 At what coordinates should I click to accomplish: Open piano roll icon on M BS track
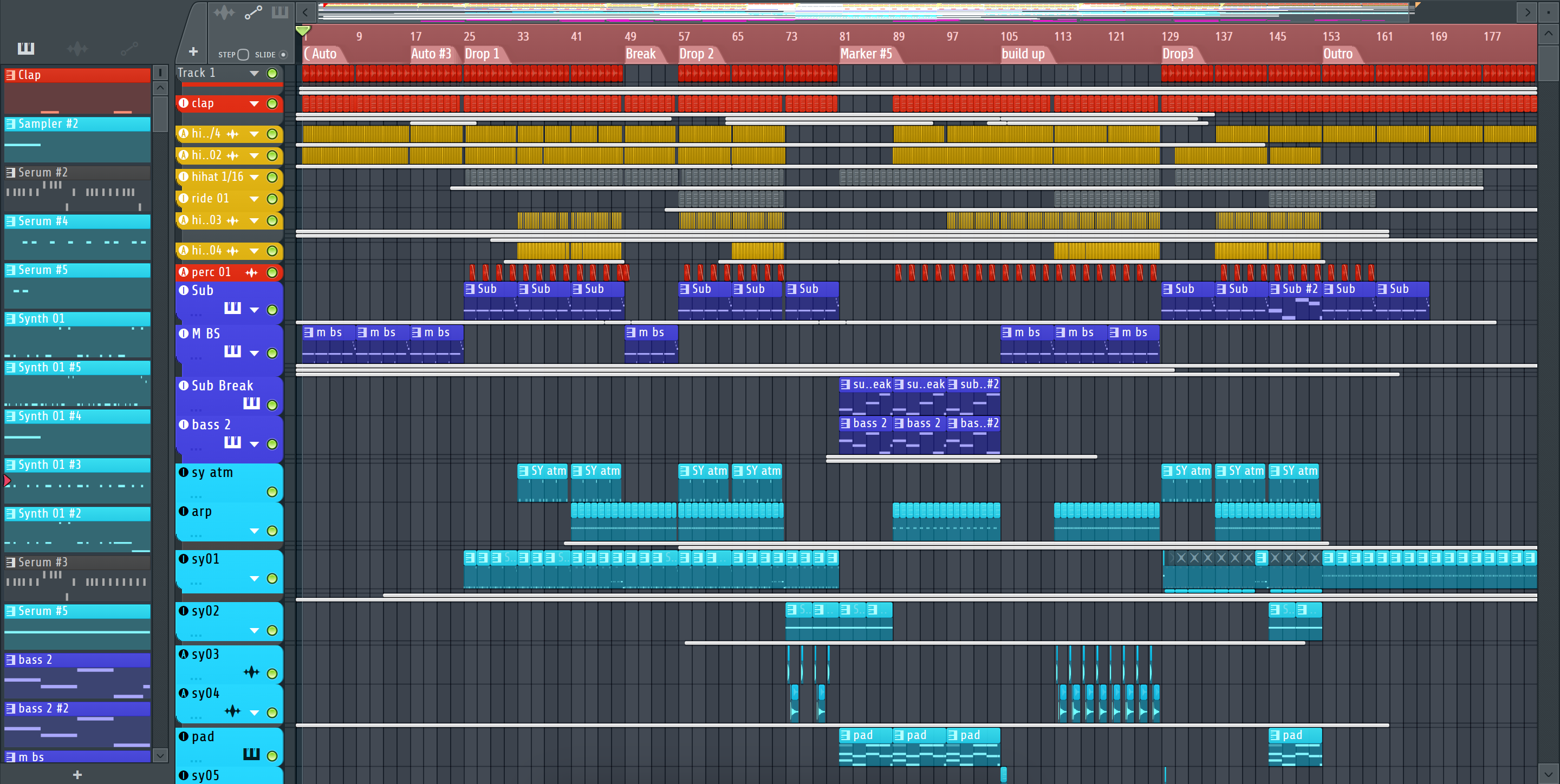tap(232, 351)
